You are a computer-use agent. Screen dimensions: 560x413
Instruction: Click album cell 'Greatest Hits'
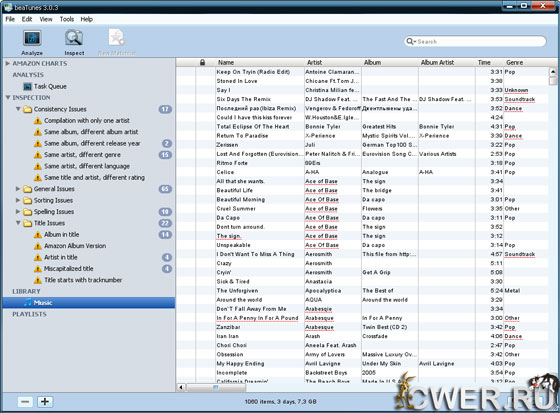[x=379, y=126]
